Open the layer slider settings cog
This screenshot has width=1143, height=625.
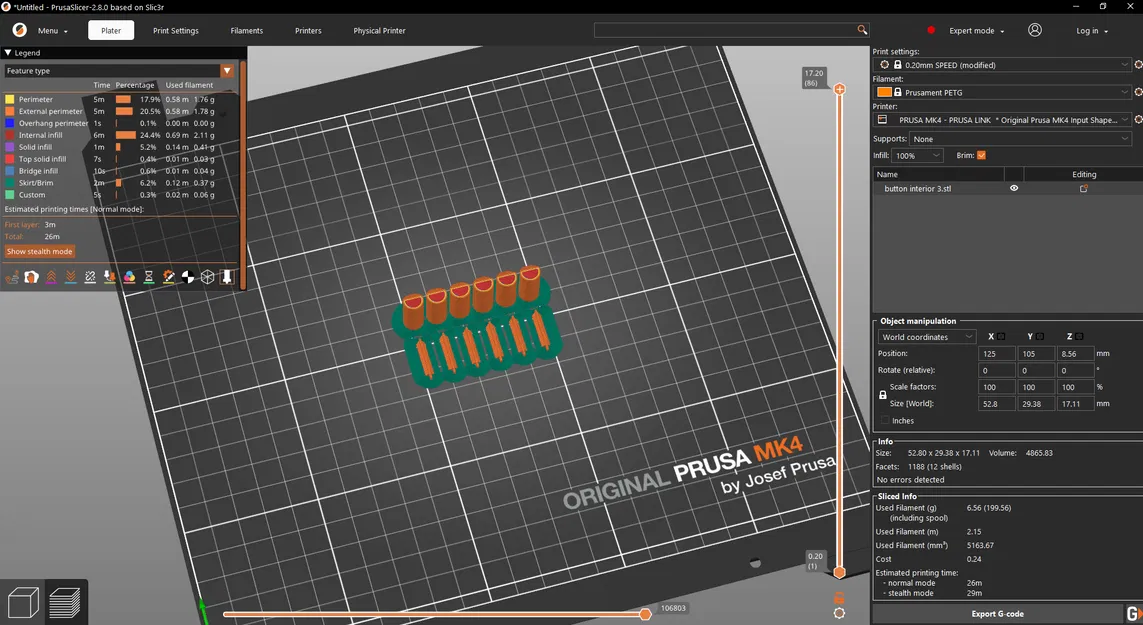tap(839, 613)
